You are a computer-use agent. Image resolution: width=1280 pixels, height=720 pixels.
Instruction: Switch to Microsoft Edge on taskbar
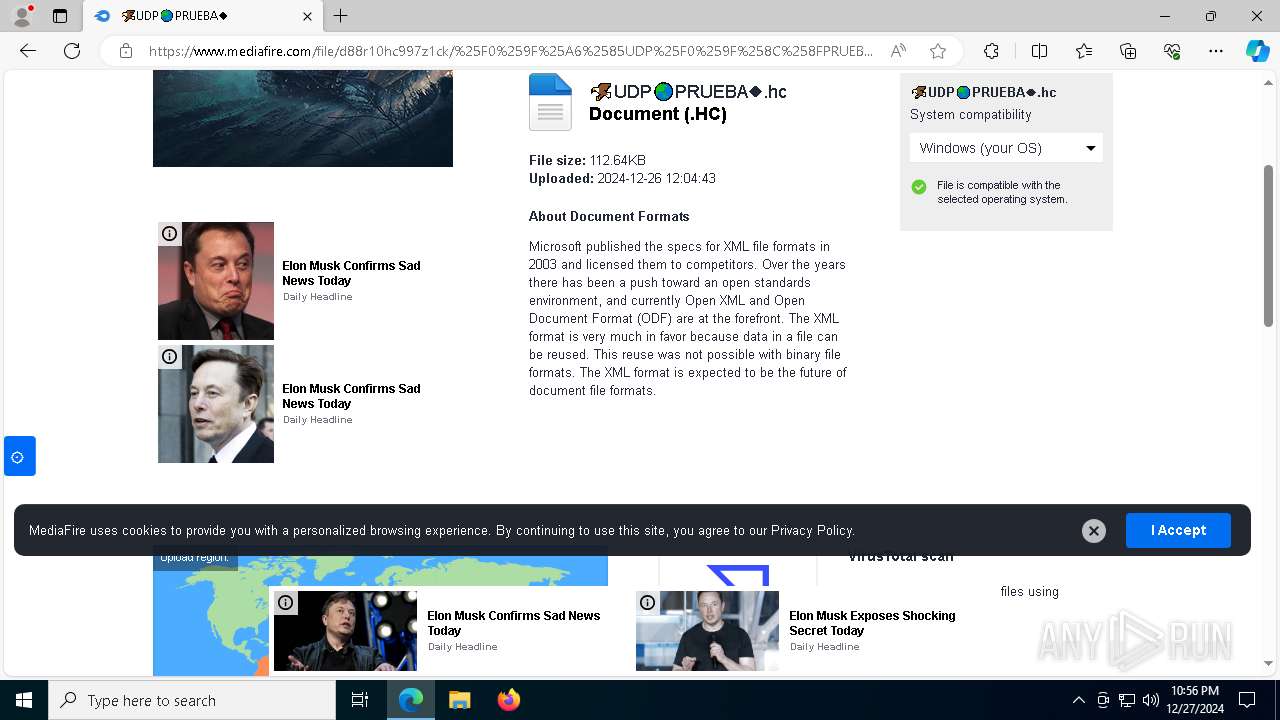point(411,700)
